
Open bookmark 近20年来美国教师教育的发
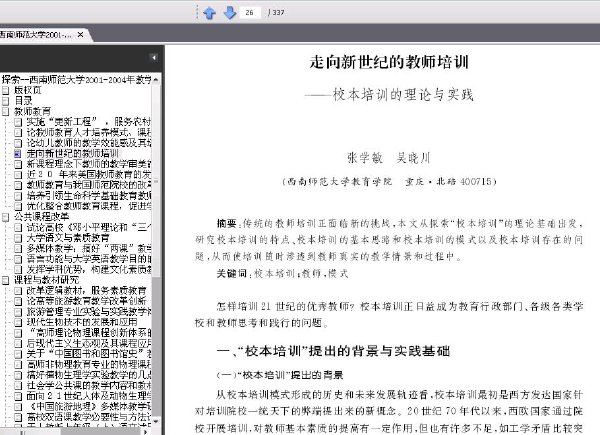(x=89, y=174)
